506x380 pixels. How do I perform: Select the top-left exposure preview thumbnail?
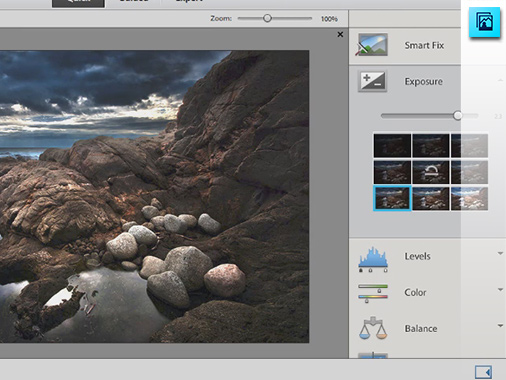click(392, 146)
